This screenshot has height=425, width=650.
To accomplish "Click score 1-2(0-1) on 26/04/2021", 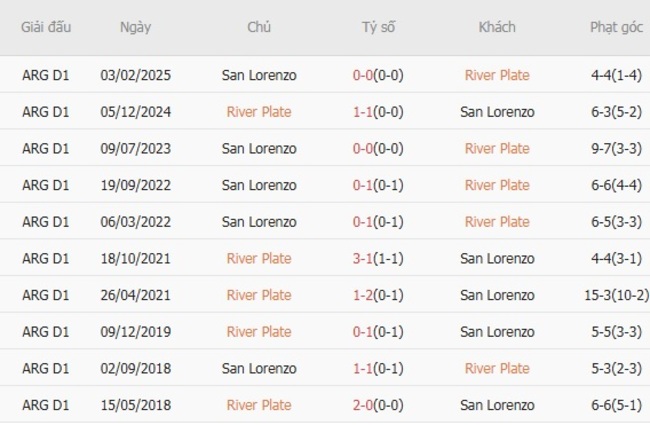I will pos(378,295).
